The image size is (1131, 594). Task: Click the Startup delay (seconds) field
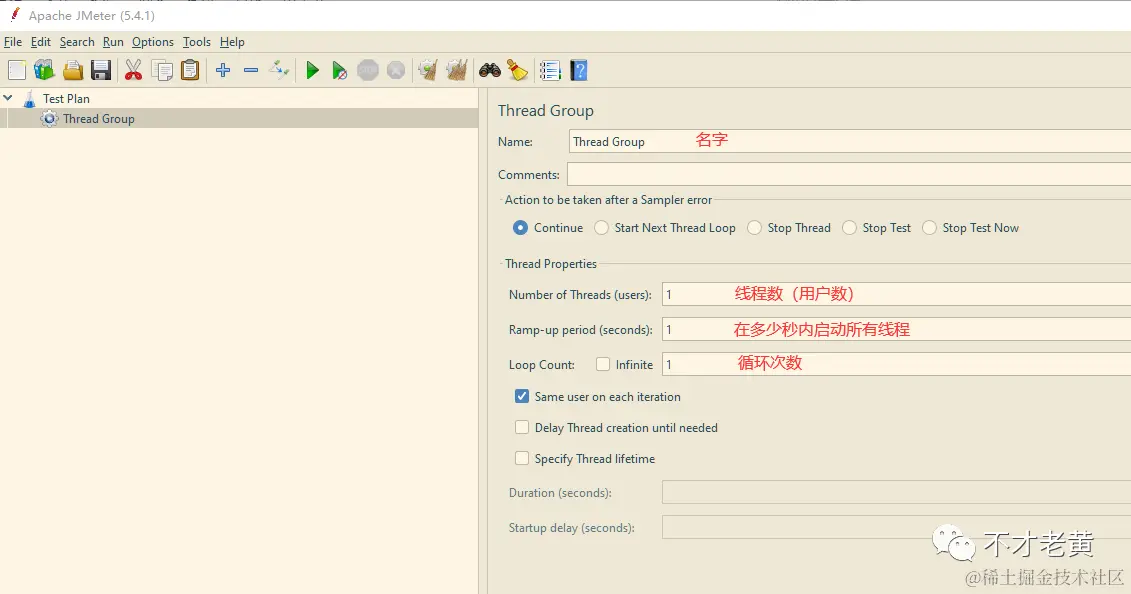point(897,527)
